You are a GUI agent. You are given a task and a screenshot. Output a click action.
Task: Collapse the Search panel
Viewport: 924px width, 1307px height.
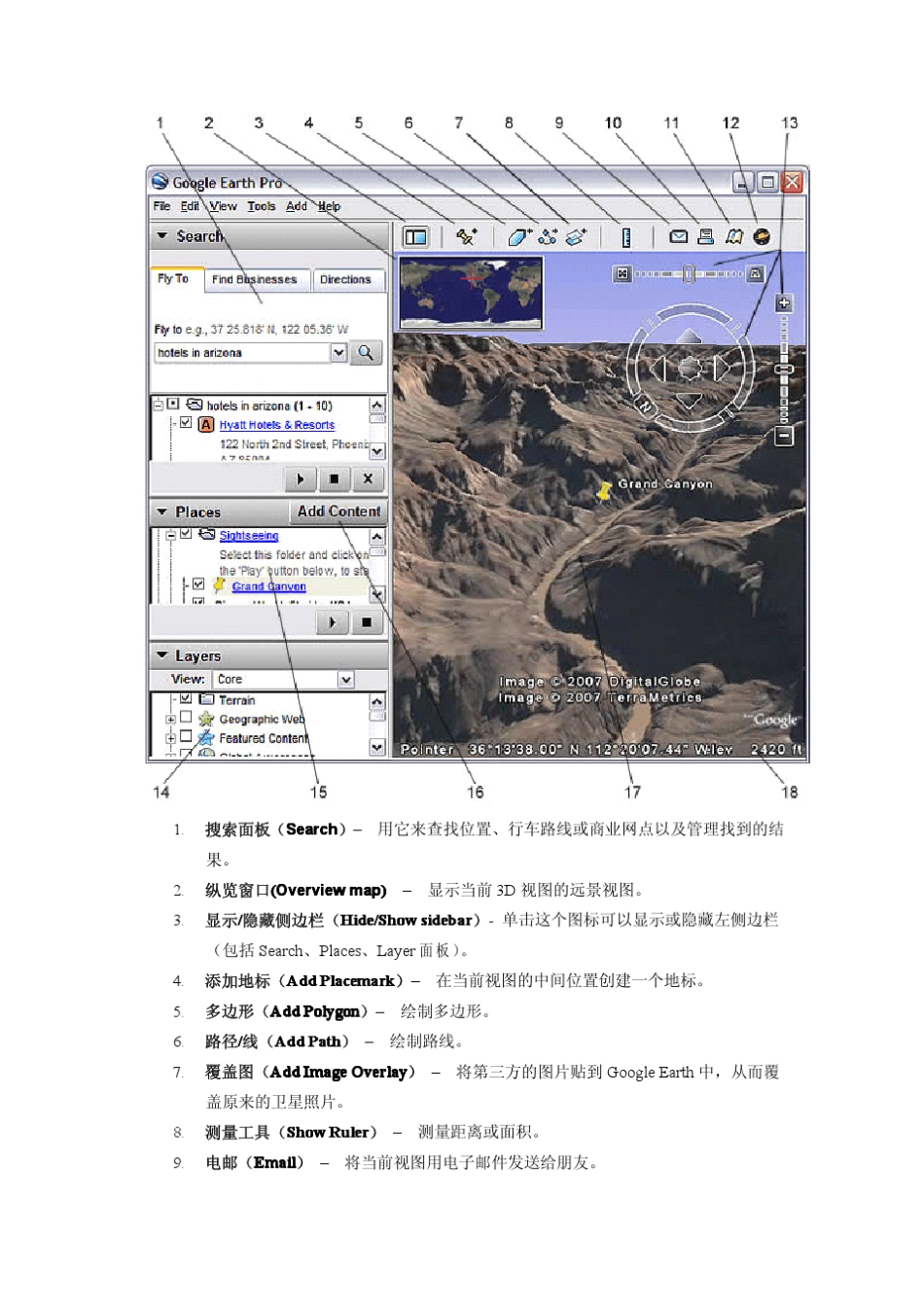(161, 235)
